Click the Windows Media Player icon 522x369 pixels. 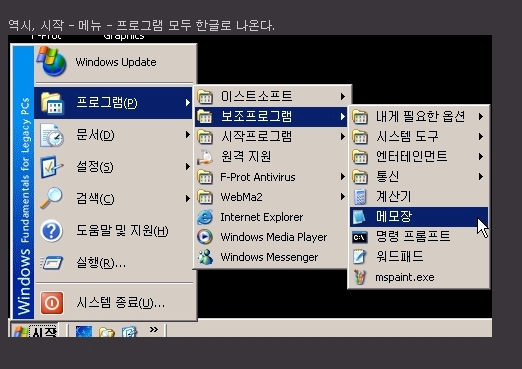tap(205, 237)
